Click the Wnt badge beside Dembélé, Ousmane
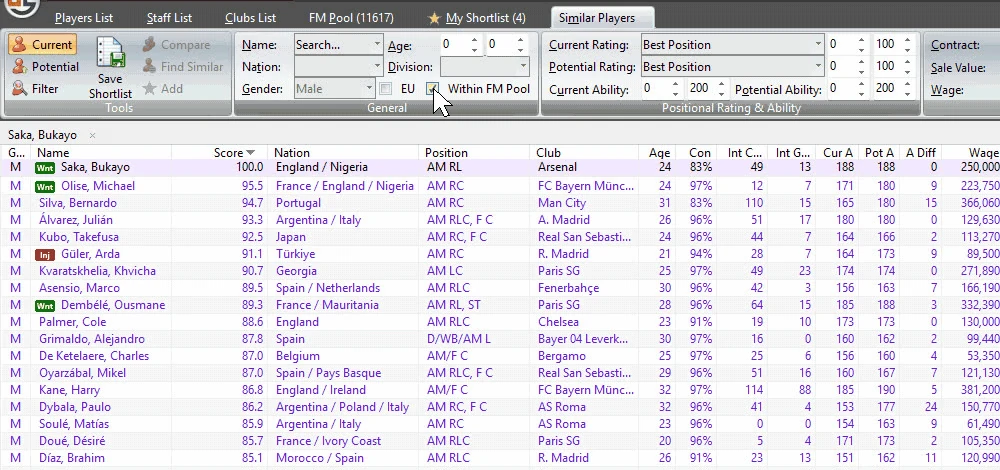This screenshot has height=470, width=1000. 45,305
